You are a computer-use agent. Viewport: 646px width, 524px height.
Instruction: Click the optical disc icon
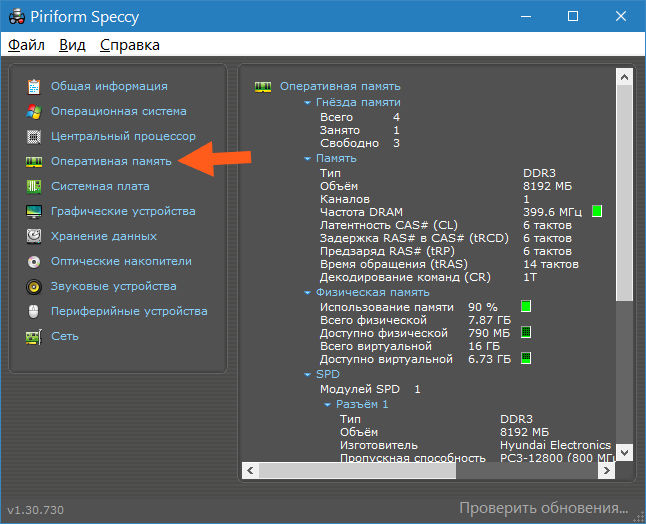coord(34,262)
